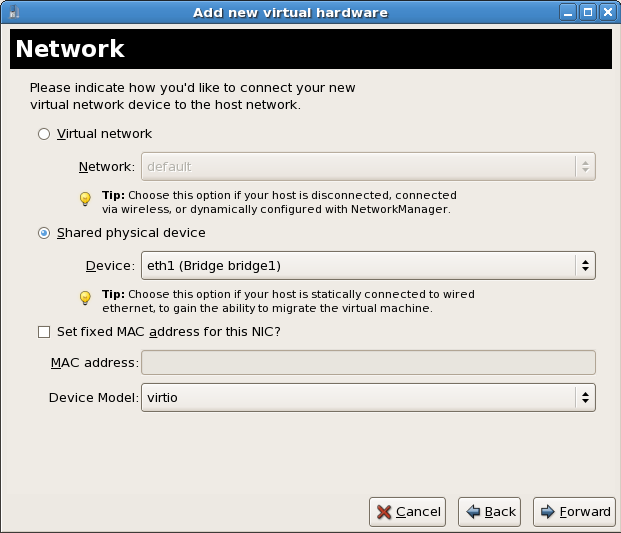Click the window menu icon in title bar
The image size is (621, 533).
(x=11, y=12)
